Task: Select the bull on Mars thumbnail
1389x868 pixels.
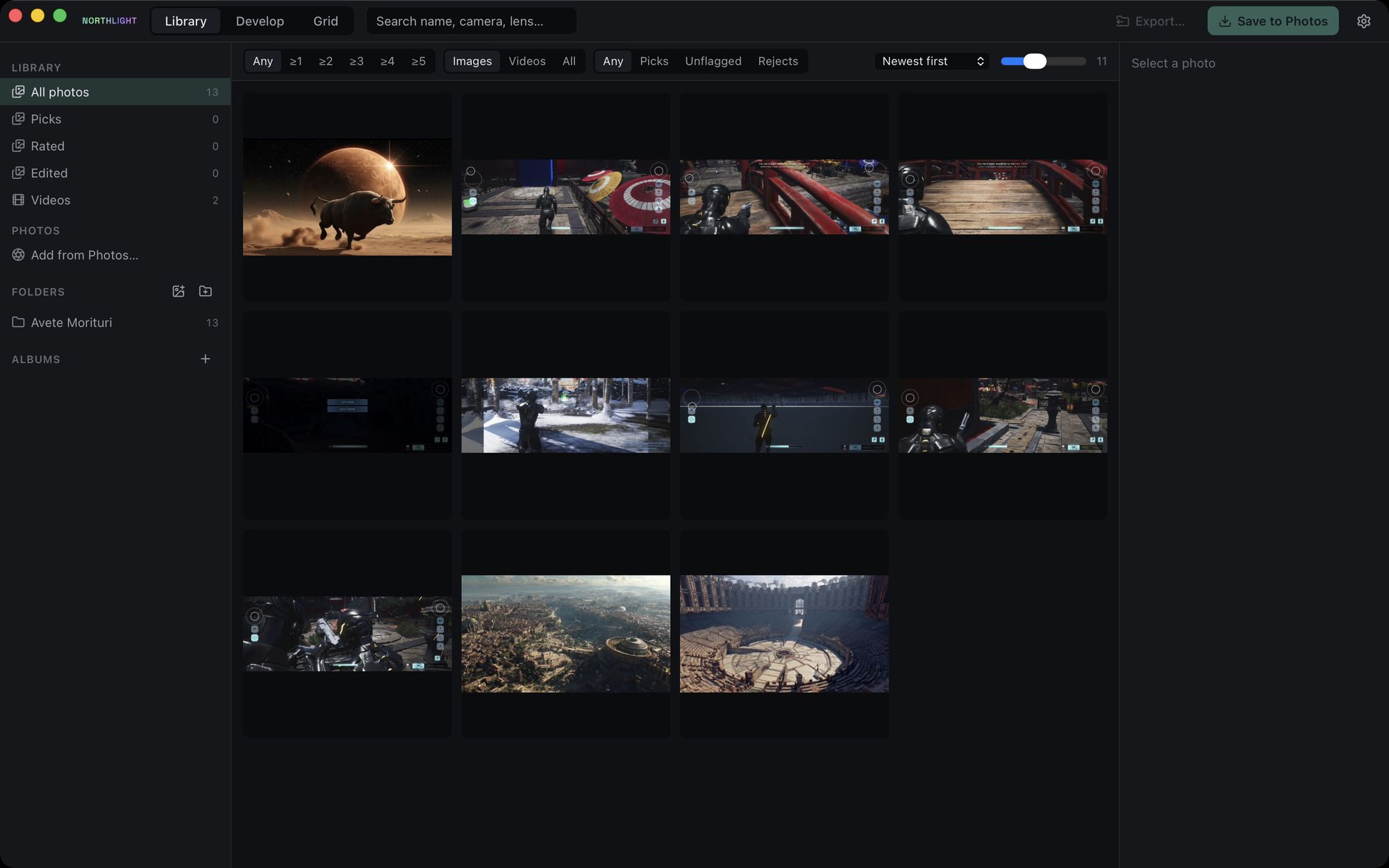Action: point(347,197)
